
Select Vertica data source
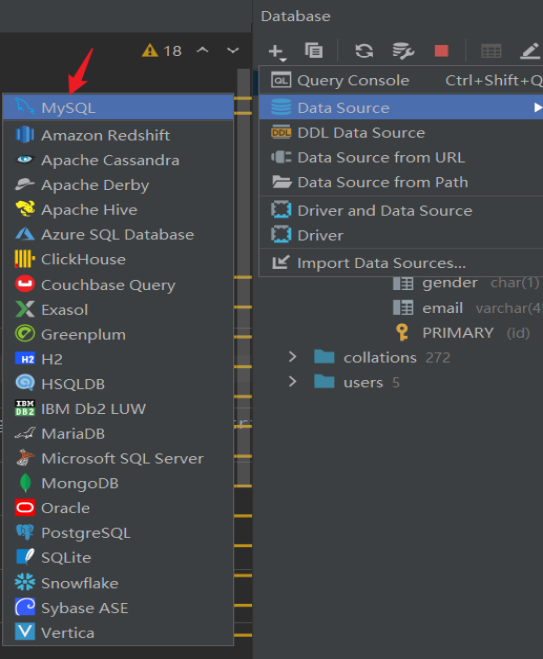coord(118,633)
